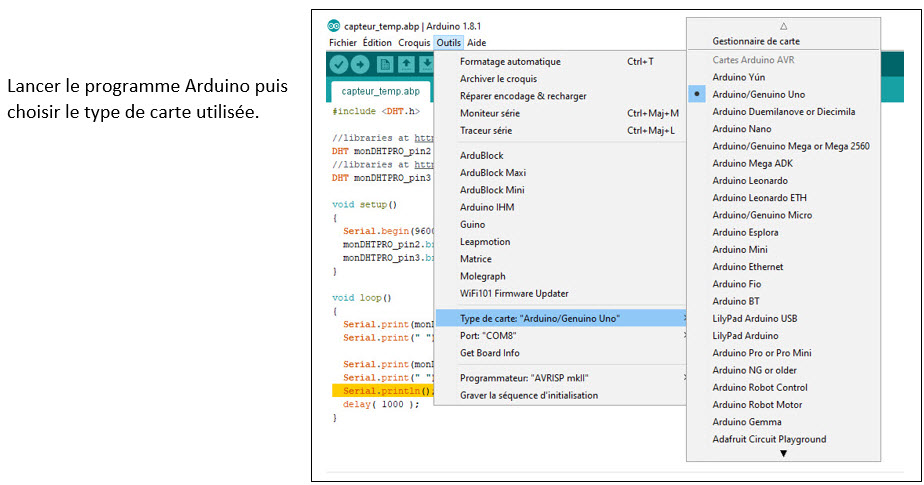Select the Arduino/Genuino Uno board option
Screen dimensions: 924x485
pos(758,94)
